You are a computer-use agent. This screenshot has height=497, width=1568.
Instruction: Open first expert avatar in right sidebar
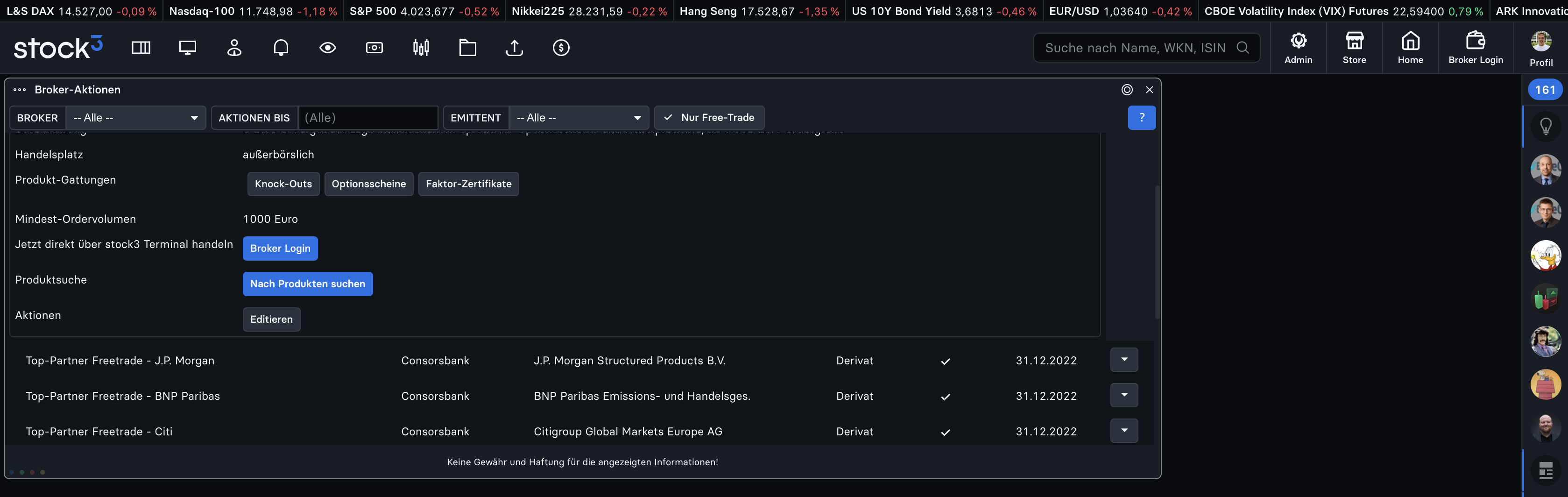coord(1545,169)
